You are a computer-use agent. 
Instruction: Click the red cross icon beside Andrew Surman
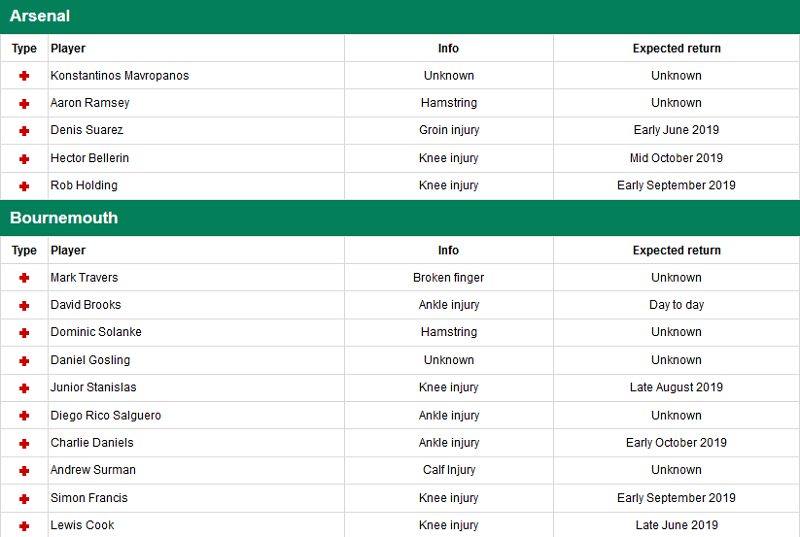tap(24, 470)
